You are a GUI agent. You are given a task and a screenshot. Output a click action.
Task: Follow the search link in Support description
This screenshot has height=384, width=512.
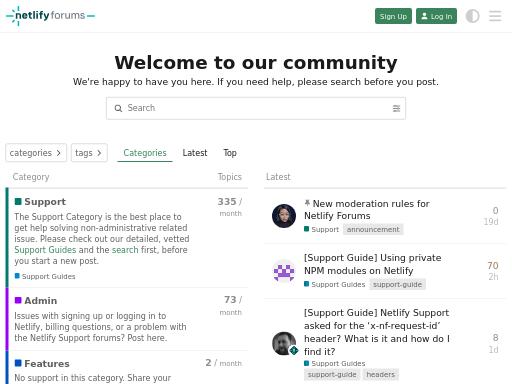[x=125, y=250]
